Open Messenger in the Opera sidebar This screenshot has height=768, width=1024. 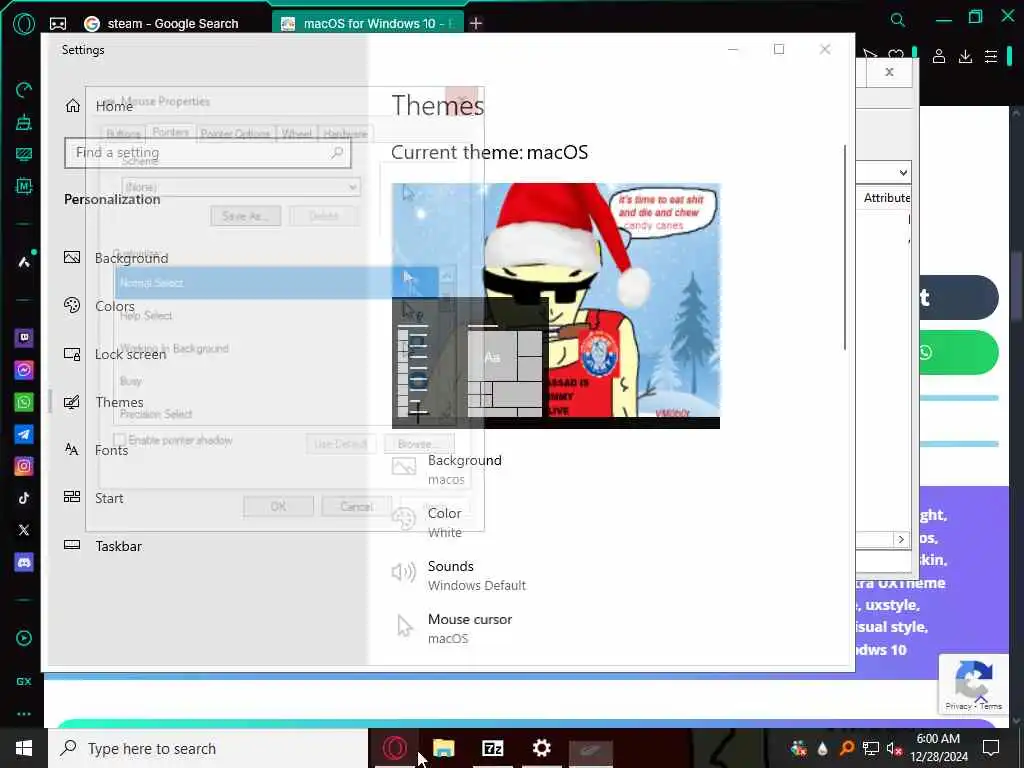coord(24,370)
